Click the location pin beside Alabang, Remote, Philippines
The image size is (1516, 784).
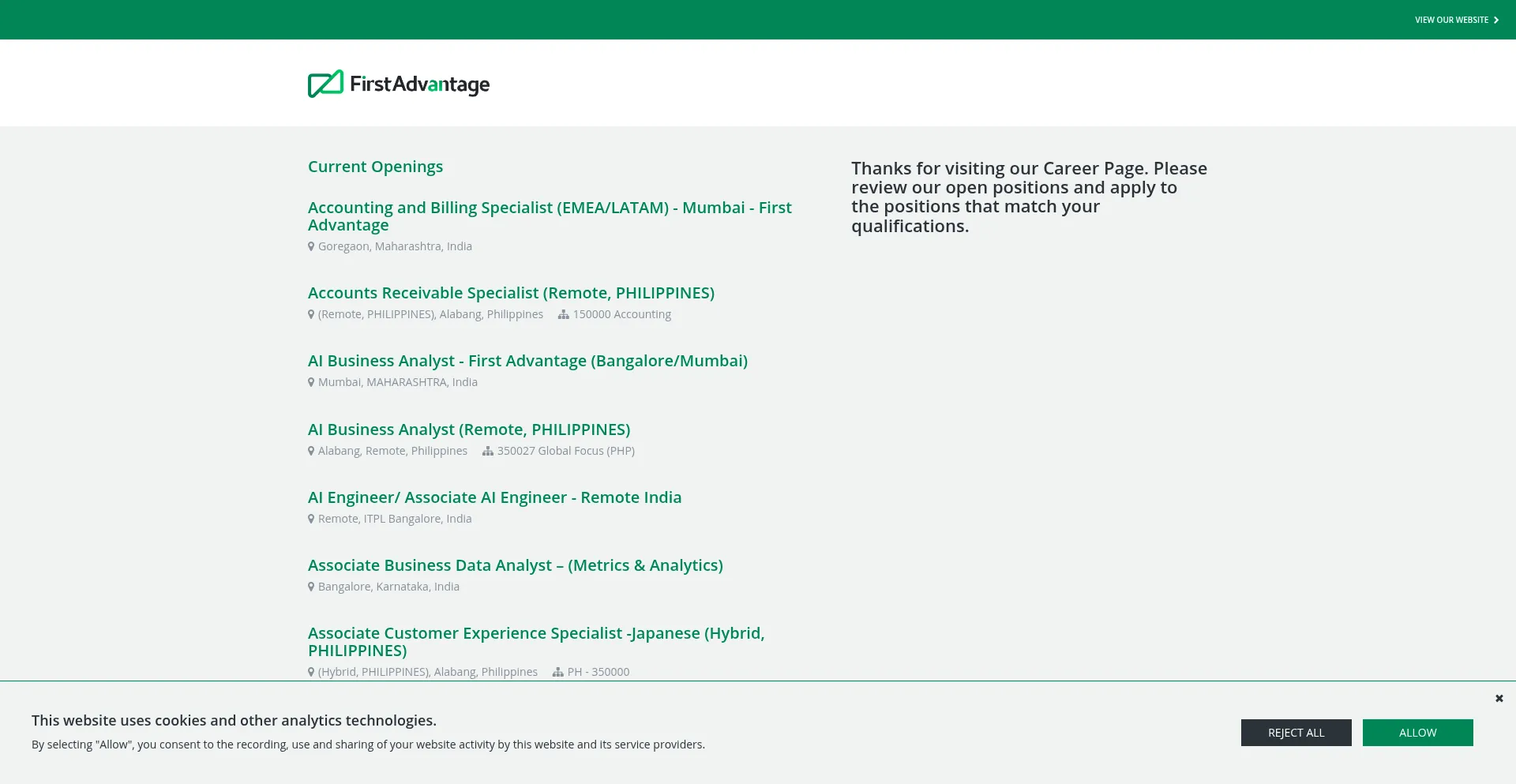(311, 451)
